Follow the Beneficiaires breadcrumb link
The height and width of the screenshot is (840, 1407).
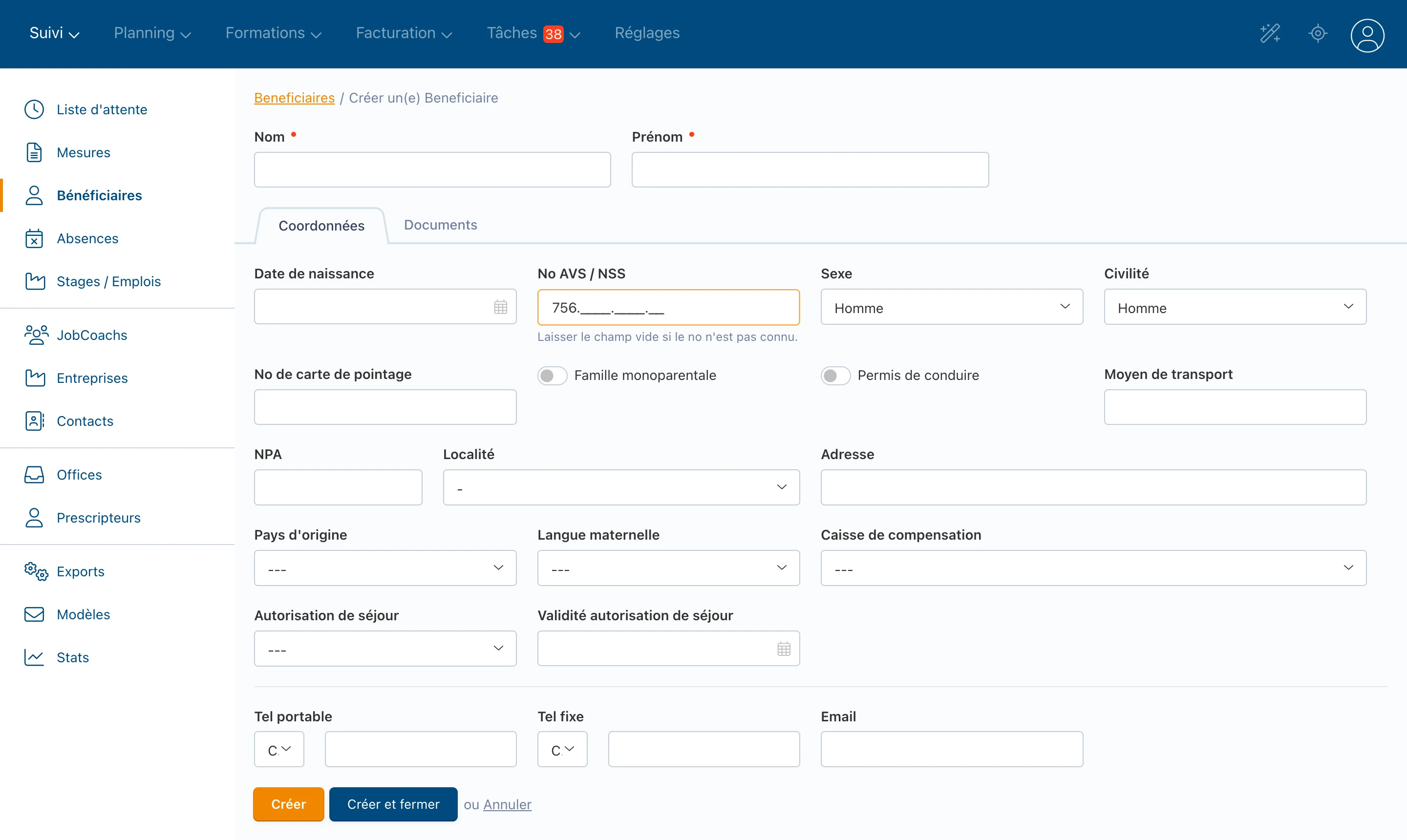[294, 97]
